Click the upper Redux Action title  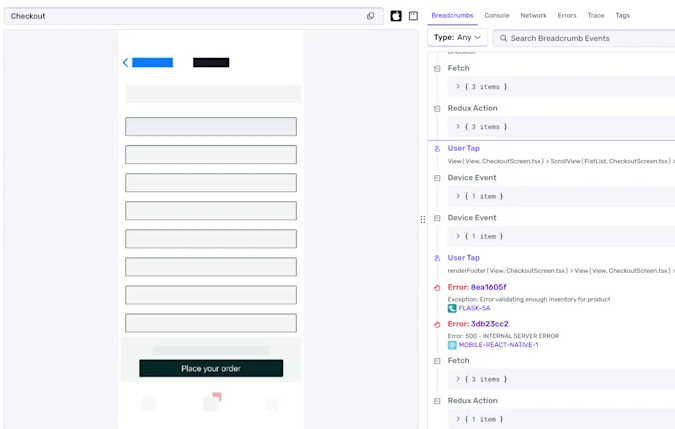click(x=472, y=108)
